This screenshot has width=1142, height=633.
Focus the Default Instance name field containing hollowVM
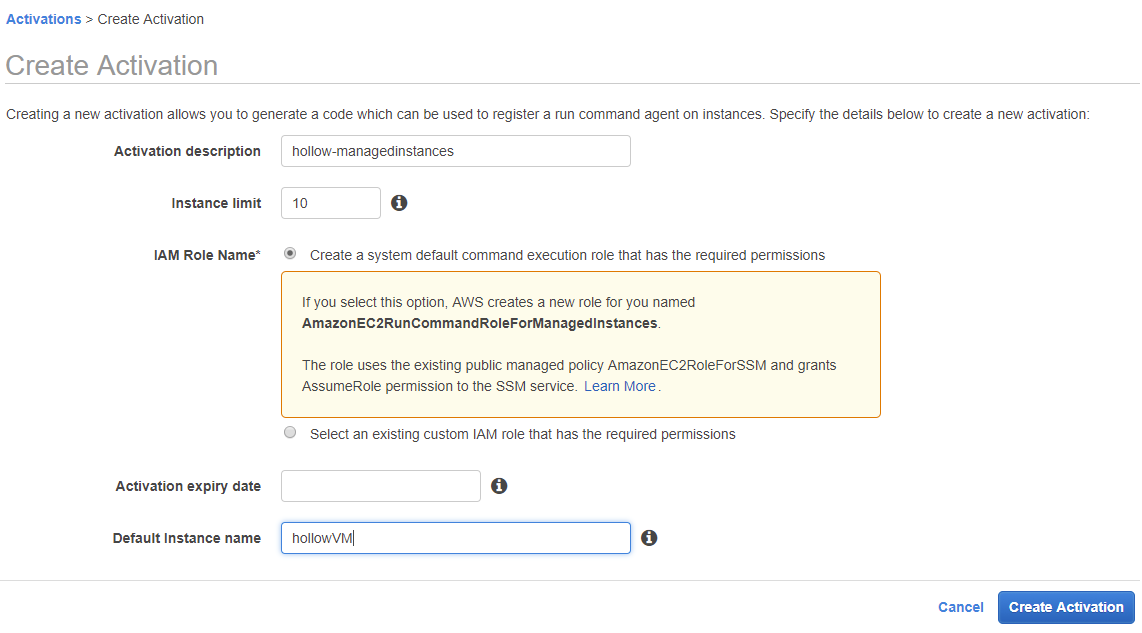[455, 538]
